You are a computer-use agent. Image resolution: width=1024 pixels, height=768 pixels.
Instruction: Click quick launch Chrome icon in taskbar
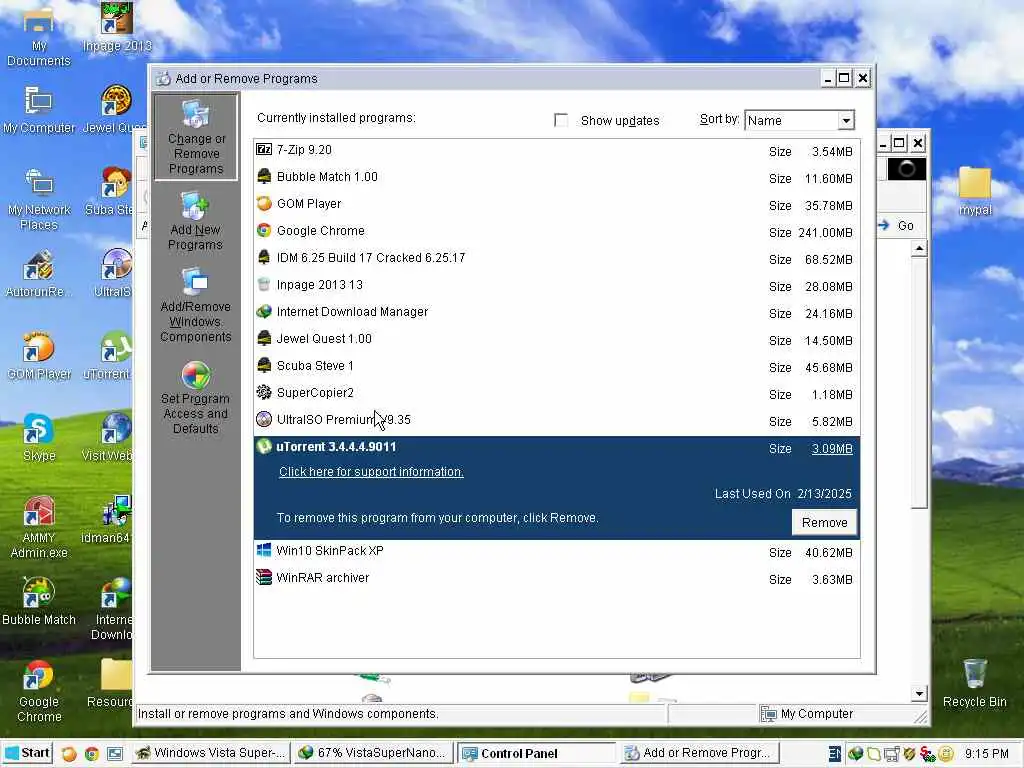(x=91, y=754)
